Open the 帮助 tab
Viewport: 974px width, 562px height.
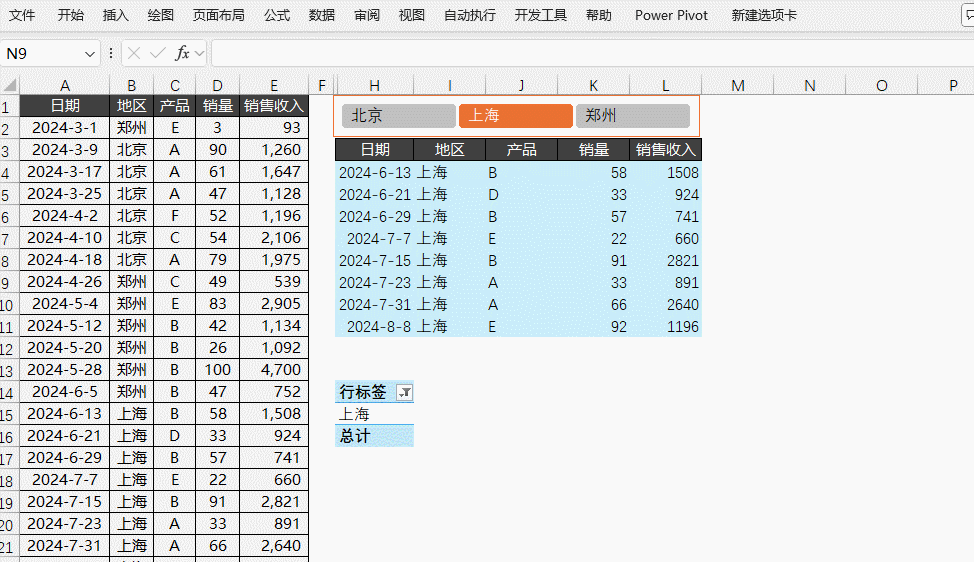[599, 15]
